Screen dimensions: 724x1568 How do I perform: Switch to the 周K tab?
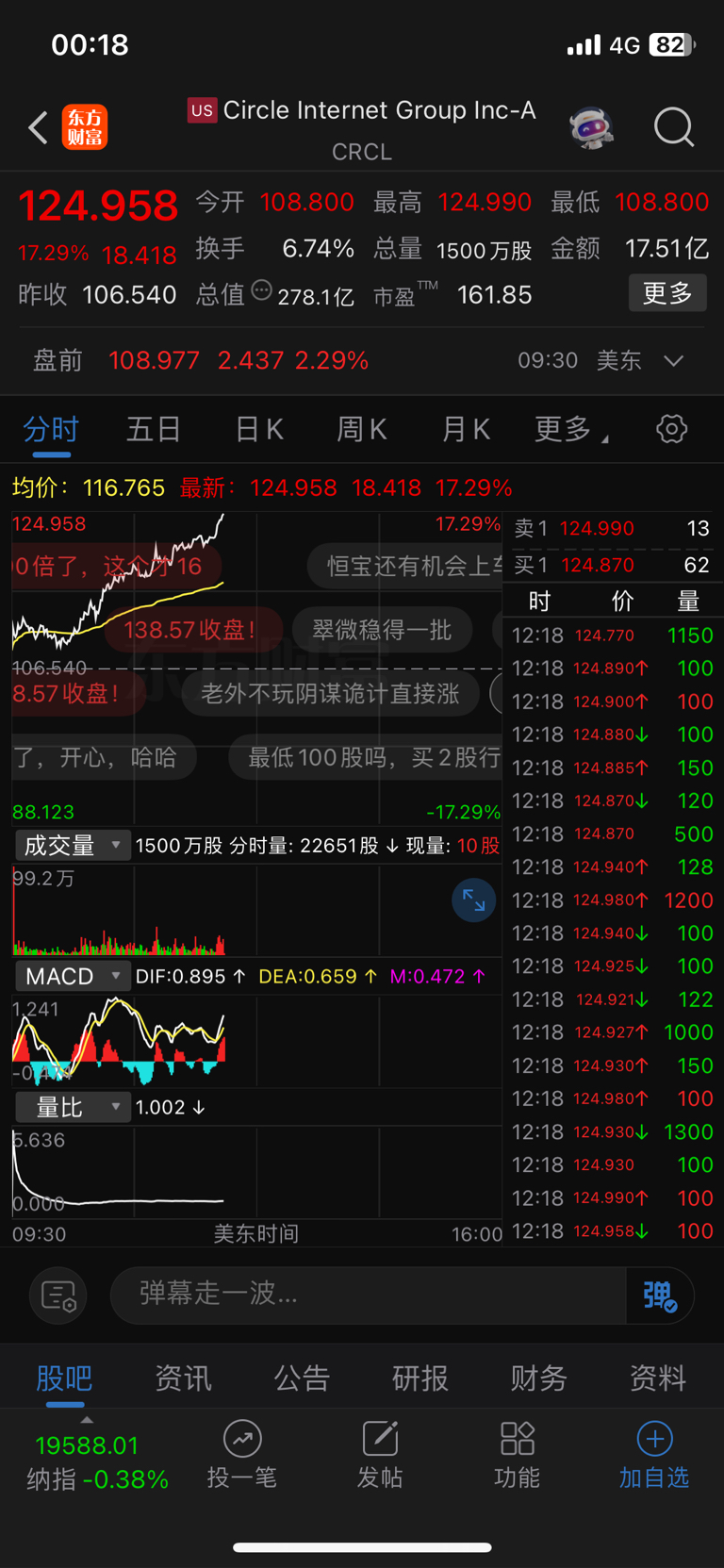point(362,430)
